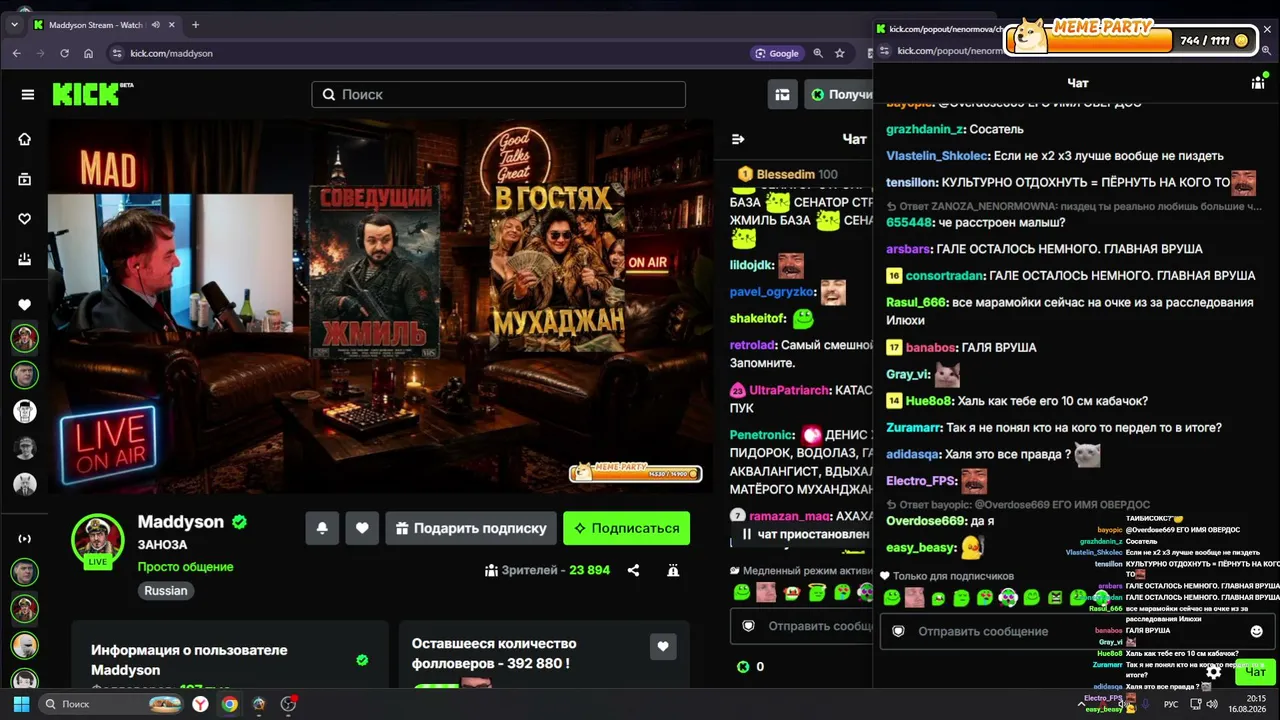Open the Просто общение category link

click(186, 567)
